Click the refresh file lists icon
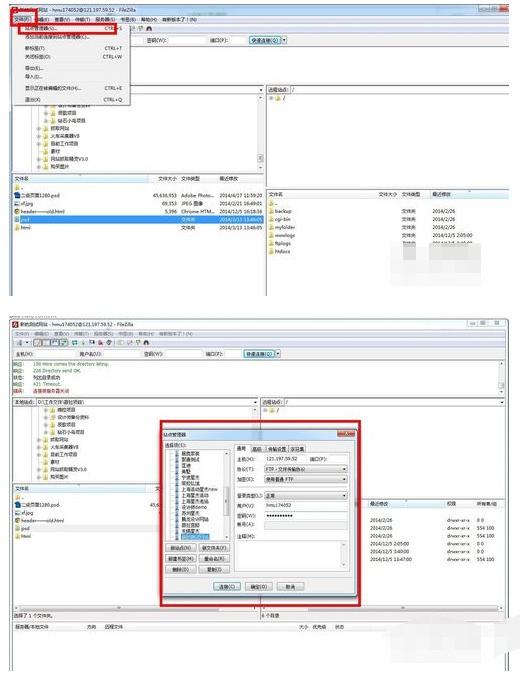Screen dimensions: 528x687 (74, 343)
